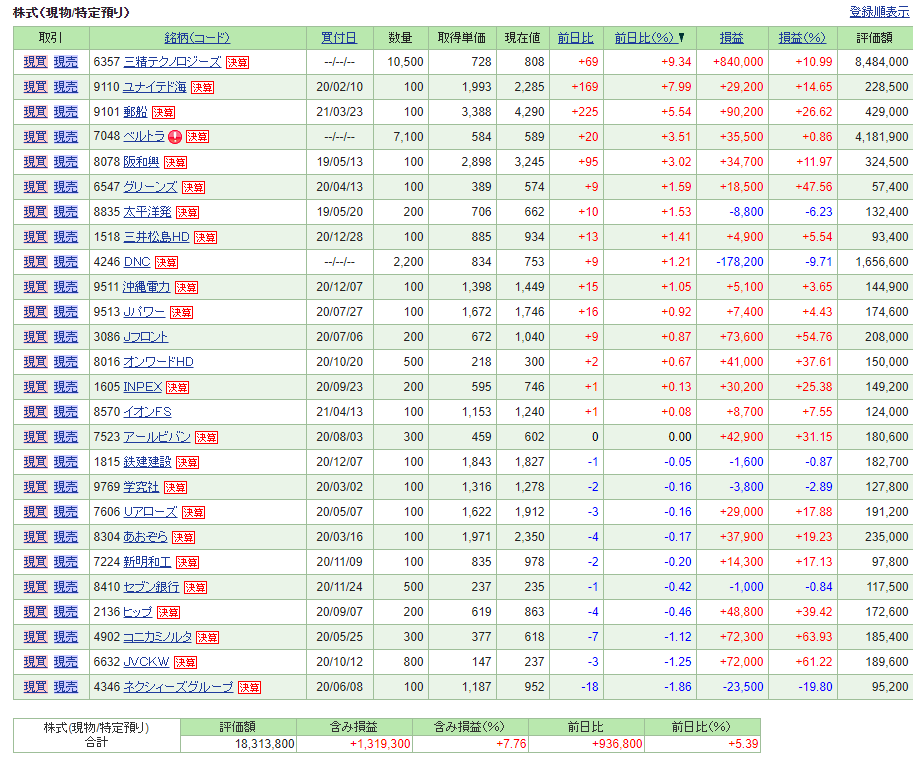Click 現売 for 7048 ベルトラ
913x760 pixels.
(65, 137)
